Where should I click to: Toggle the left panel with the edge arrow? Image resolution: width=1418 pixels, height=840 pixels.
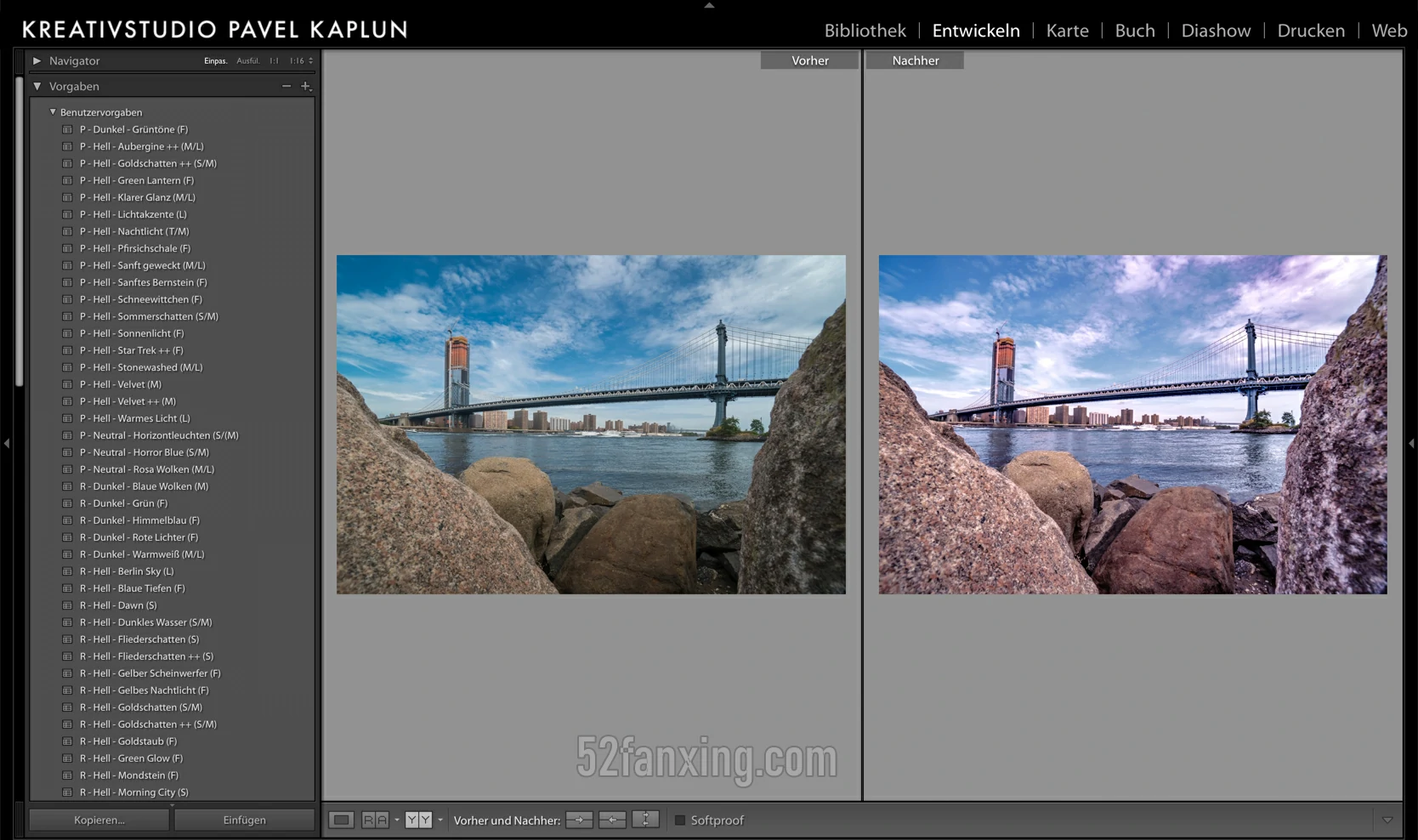tap(7, 443)
